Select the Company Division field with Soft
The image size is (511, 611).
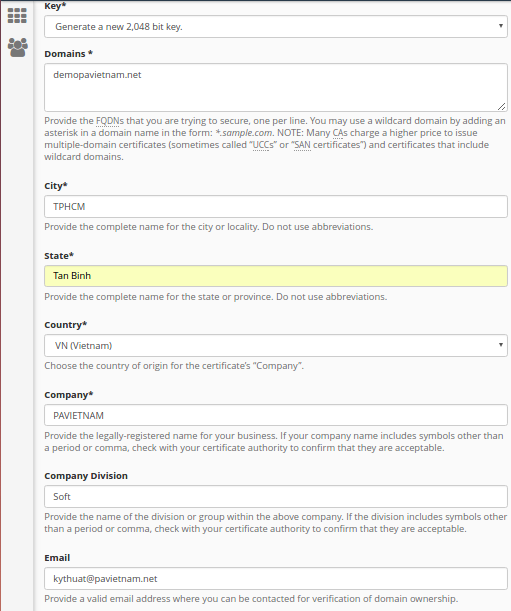pos(276,496)
